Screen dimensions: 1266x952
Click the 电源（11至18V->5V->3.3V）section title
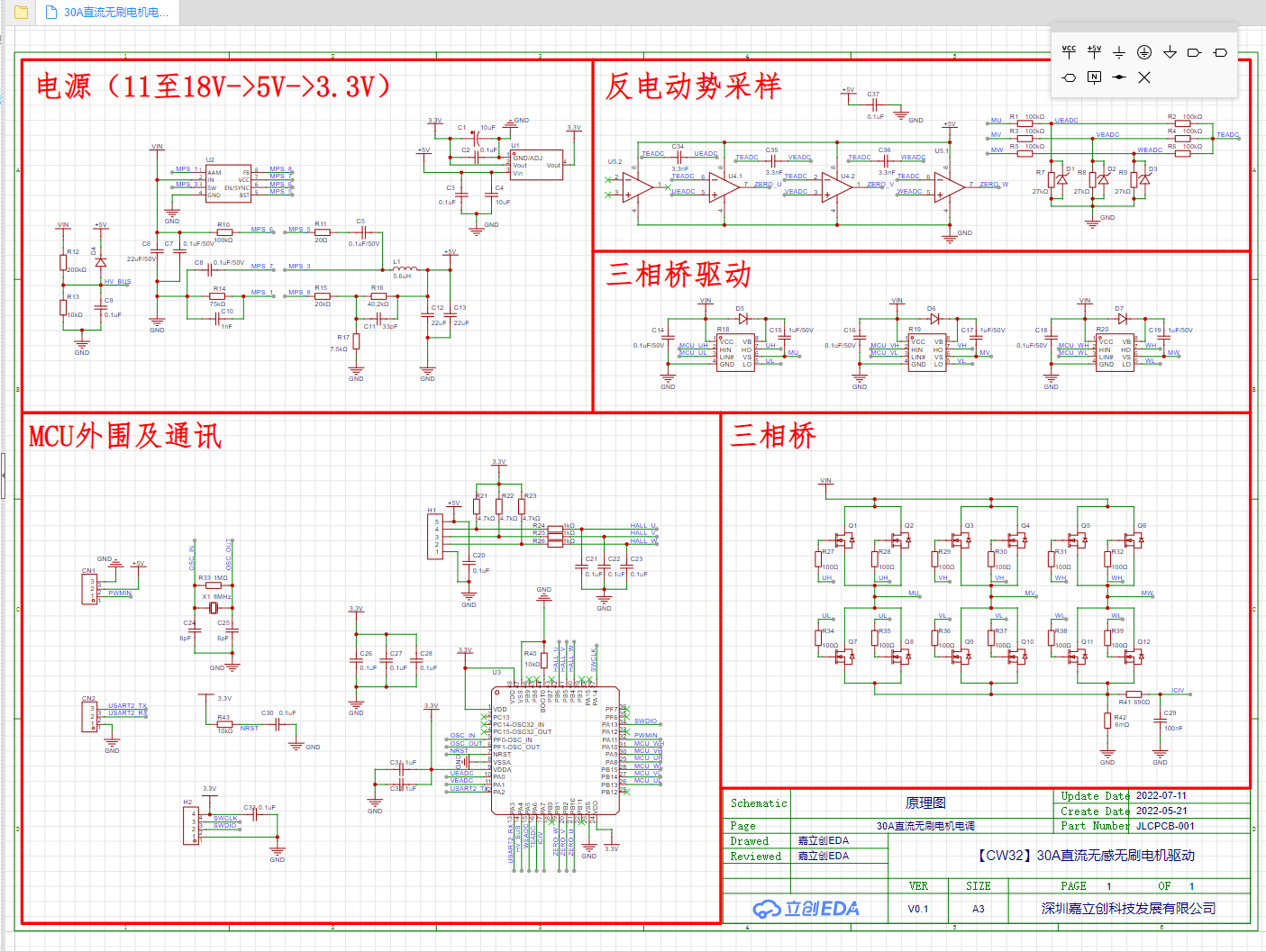[x=214, y=86]
